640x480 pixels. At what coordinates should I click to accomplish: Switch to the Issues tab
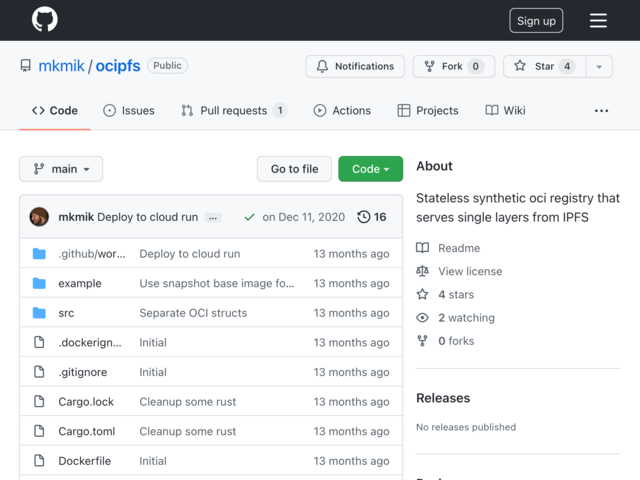click(x=129, y=111)
